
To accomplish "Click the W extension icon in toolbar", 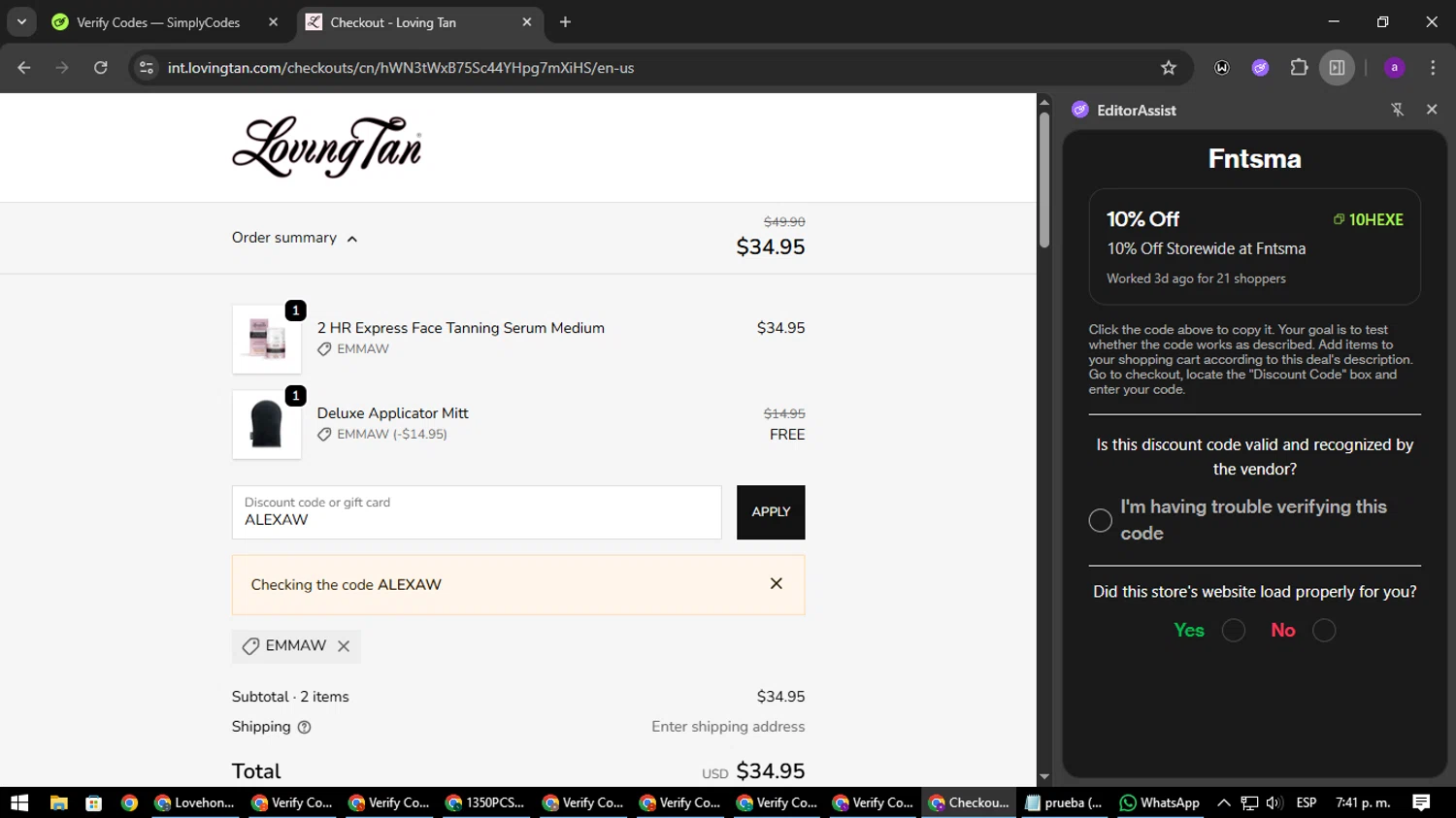I will pyautogui.click(x=1222, y=68).
